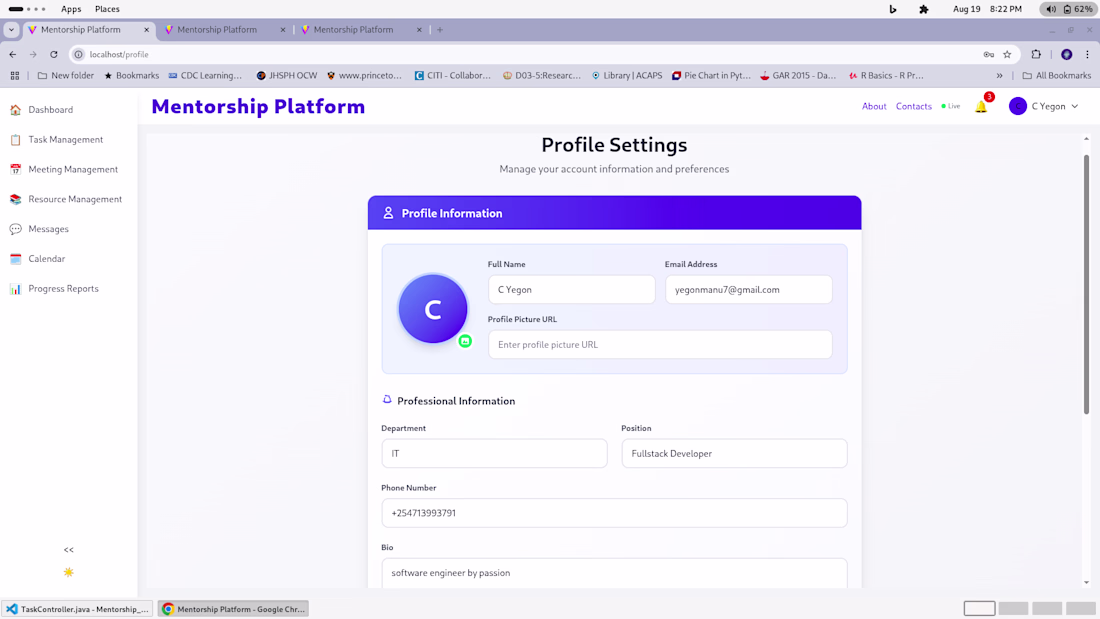Open the About link
This screenshot has height=619, width=1100.
click(874, 106)
